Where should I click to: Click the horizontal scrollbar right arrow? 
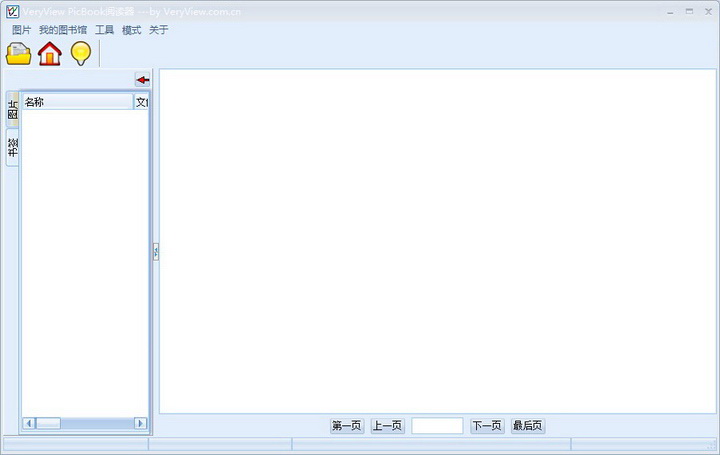tap(141, 423)
